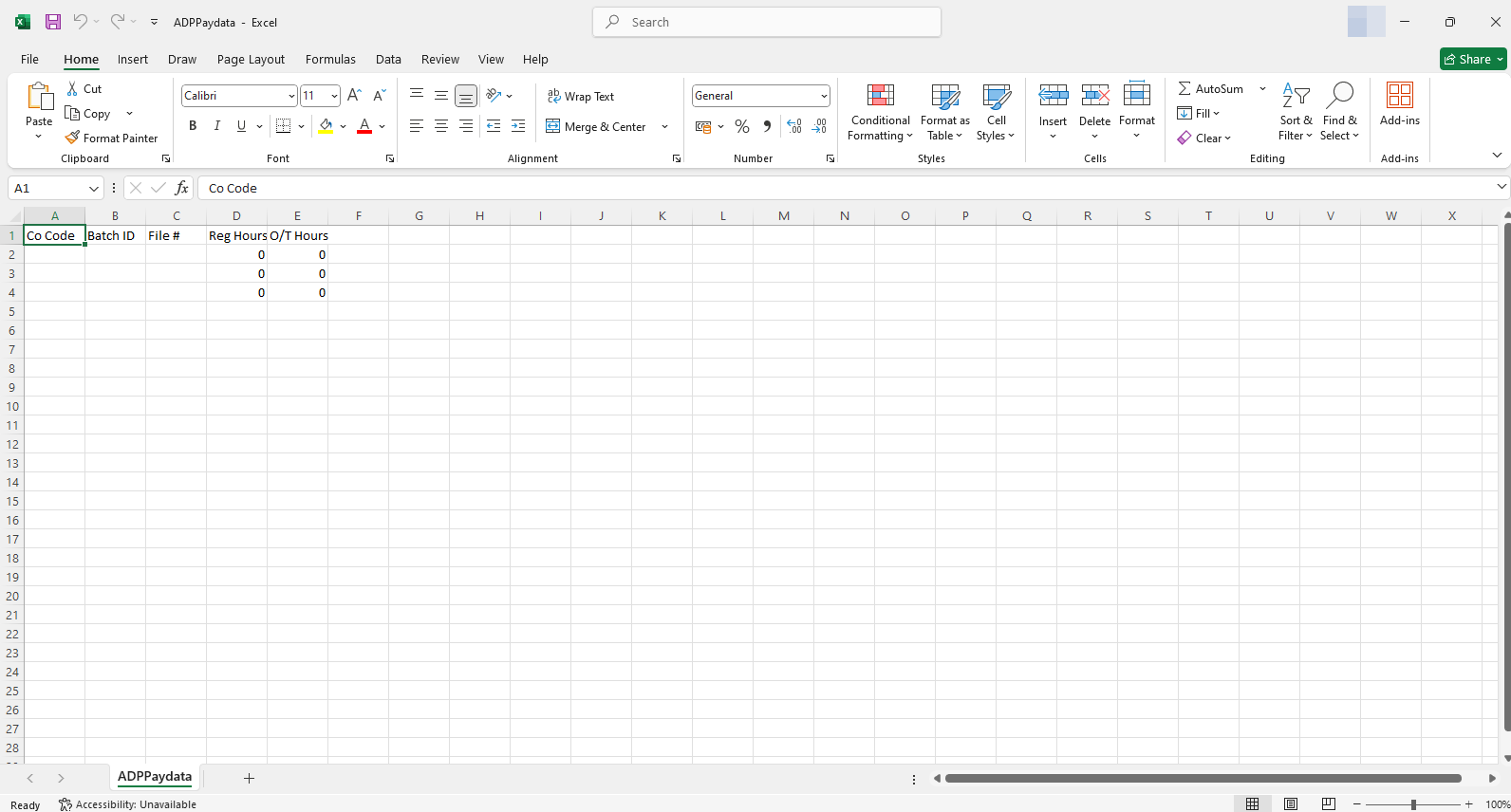Click the Center align icon

coord(441,126)
